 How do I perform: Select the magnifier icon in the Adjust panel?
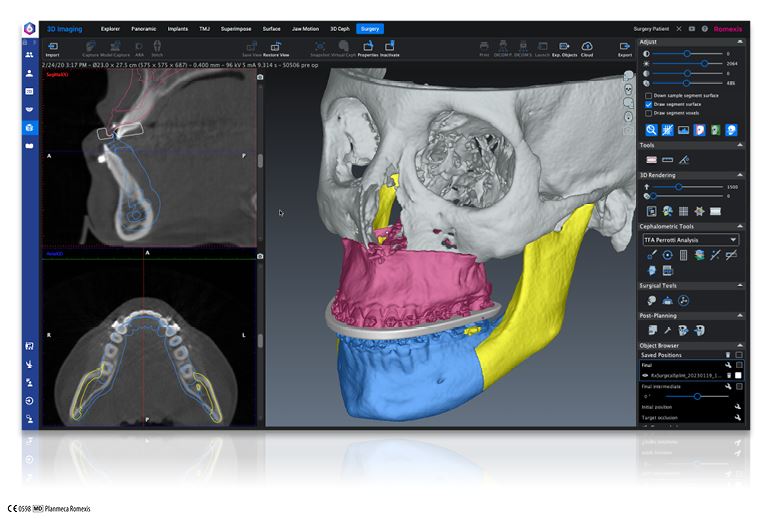[x=652, y=130]
